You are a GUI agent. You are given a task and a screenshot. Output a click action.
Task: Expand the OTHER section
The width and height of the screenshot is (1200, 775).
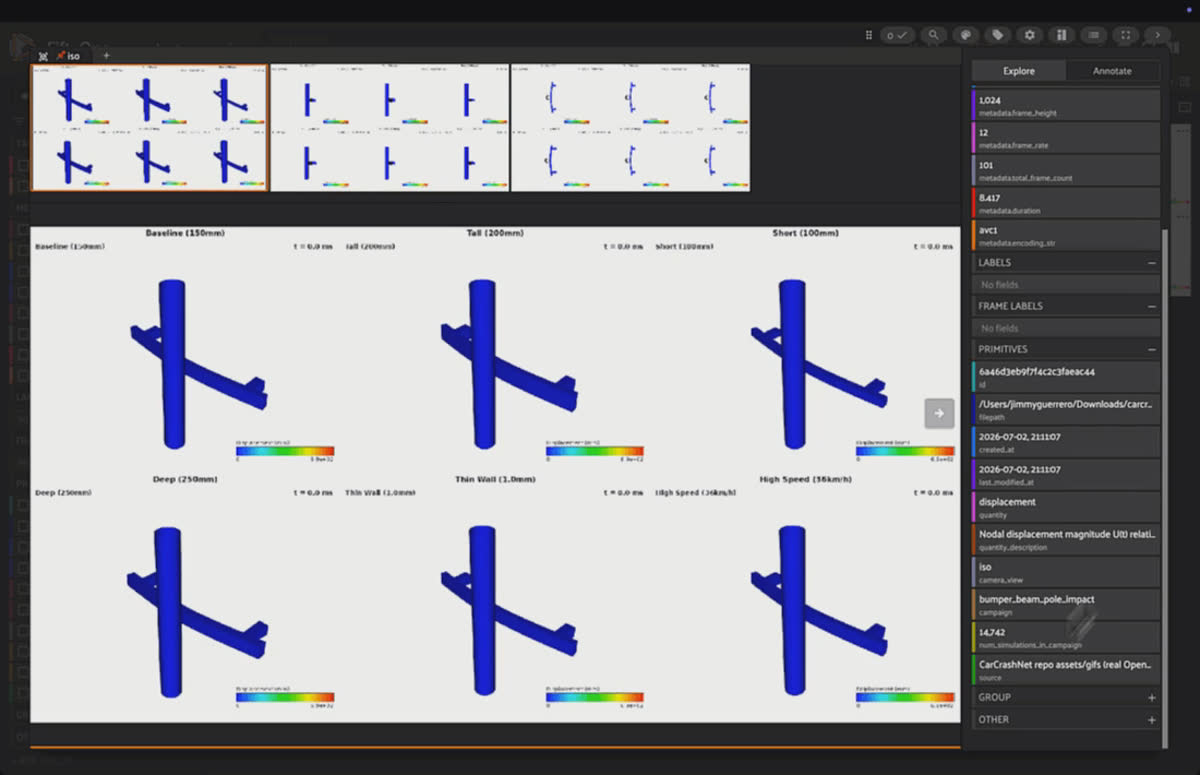pos(1152,720)
